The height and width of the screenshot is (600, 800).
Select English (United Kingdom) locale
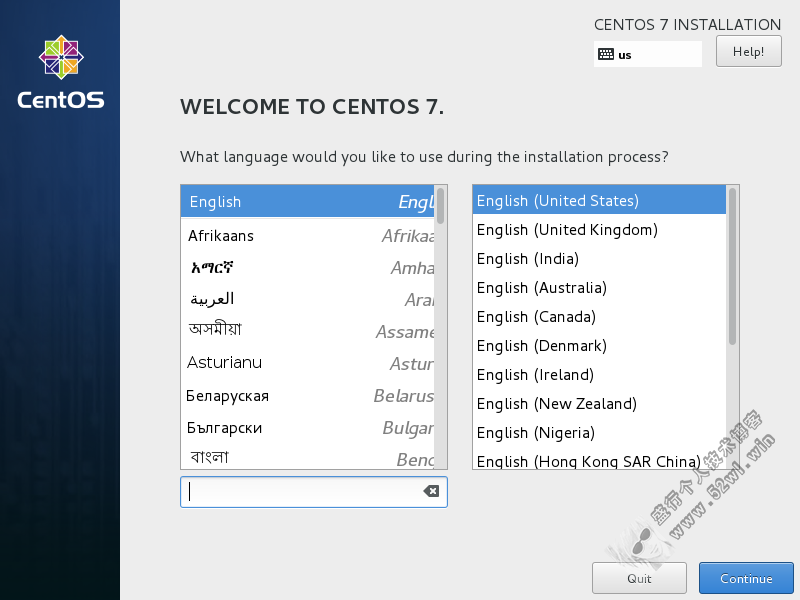tap(599, 230)
